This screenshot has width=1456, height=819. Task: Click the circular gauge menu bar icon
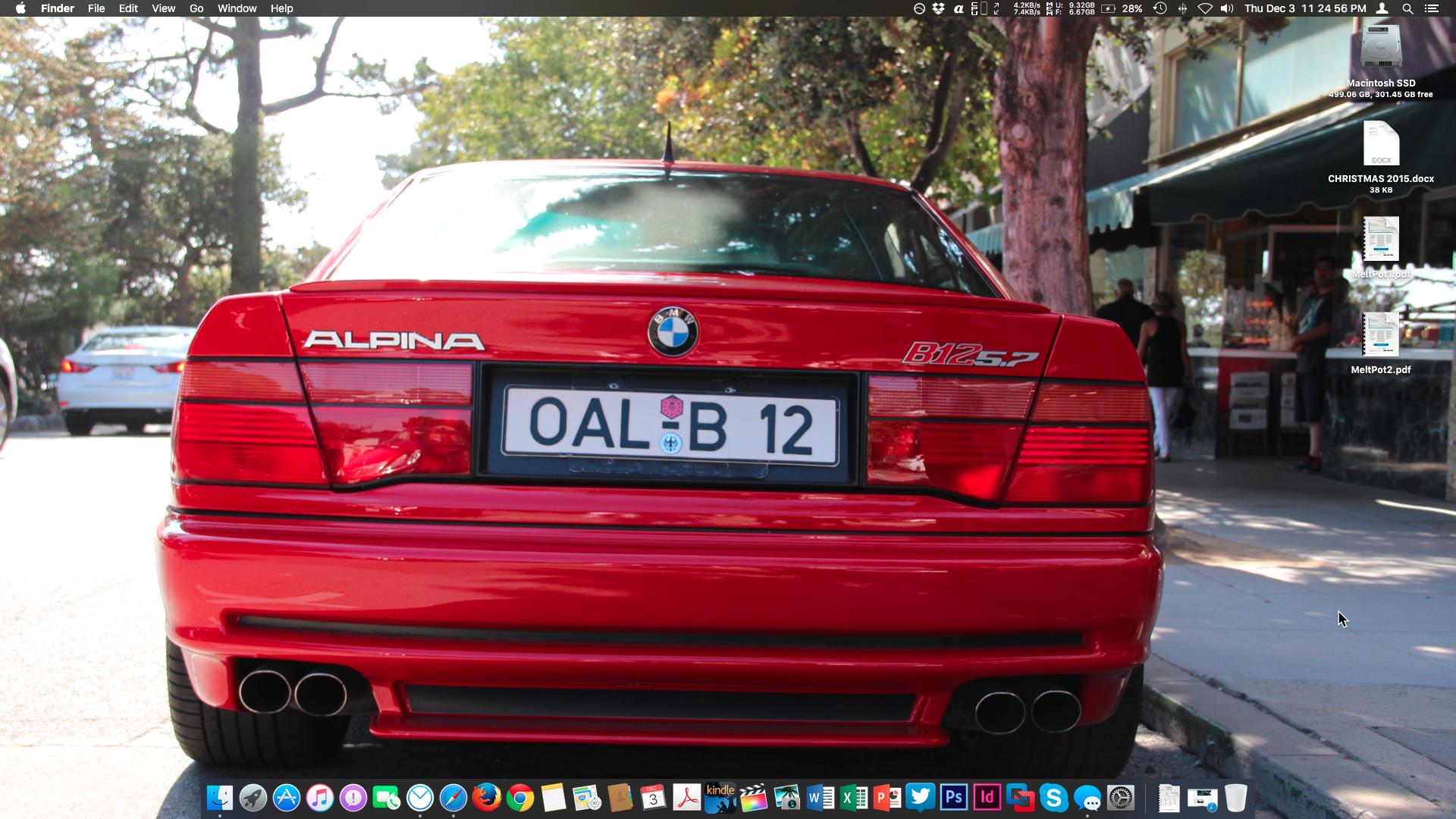tap(919, 8)
